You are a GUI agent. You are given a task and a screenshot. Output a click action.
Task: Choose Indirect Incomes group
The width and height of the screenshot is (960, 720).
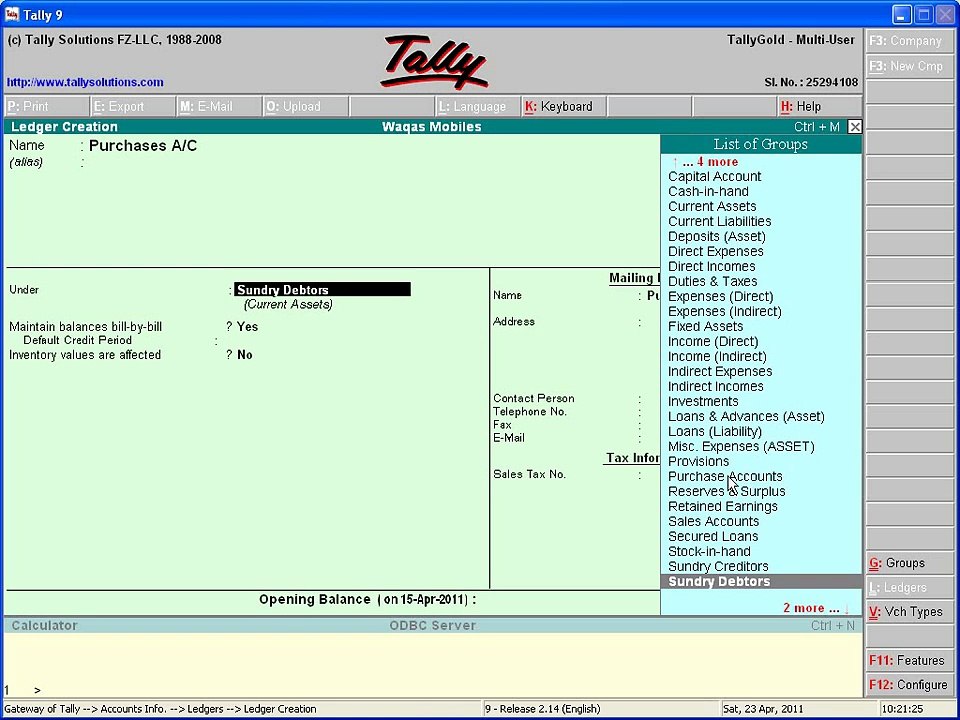coord(716,386)
